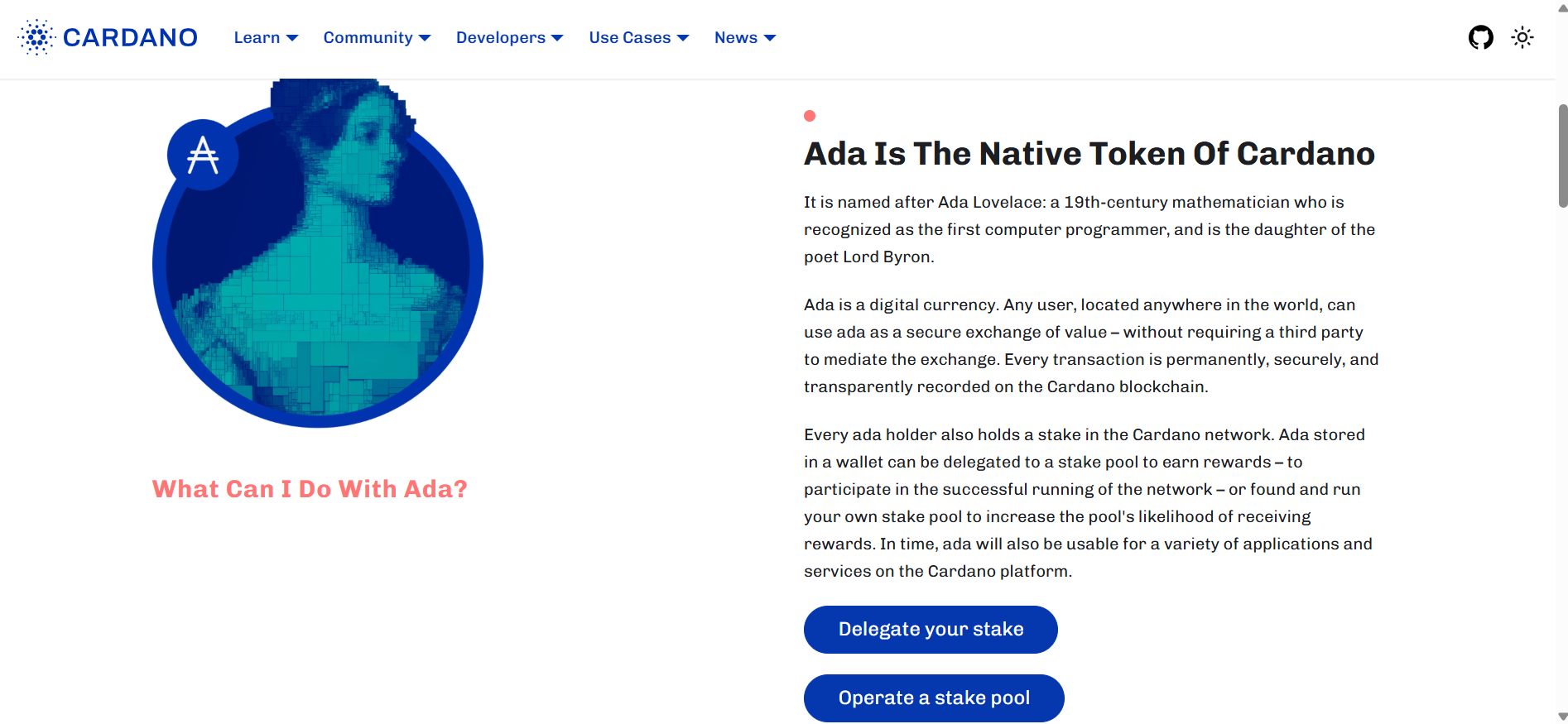This screenshot has height=724, width=1568.
Task: Click the Ada symbol badge
Action: pos(203,156)
